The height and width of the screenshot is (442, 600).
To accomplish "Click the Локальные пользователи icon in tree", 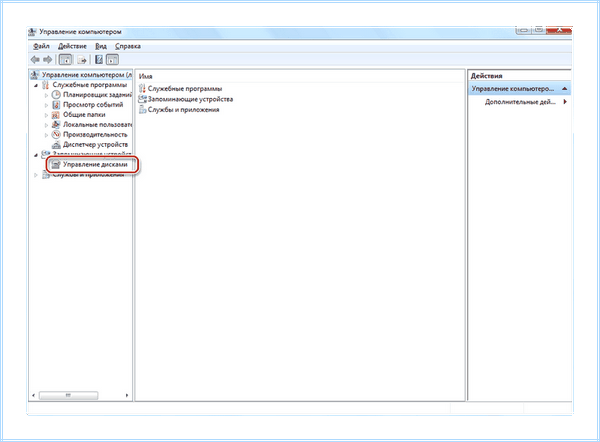I will tap(56, 124).
